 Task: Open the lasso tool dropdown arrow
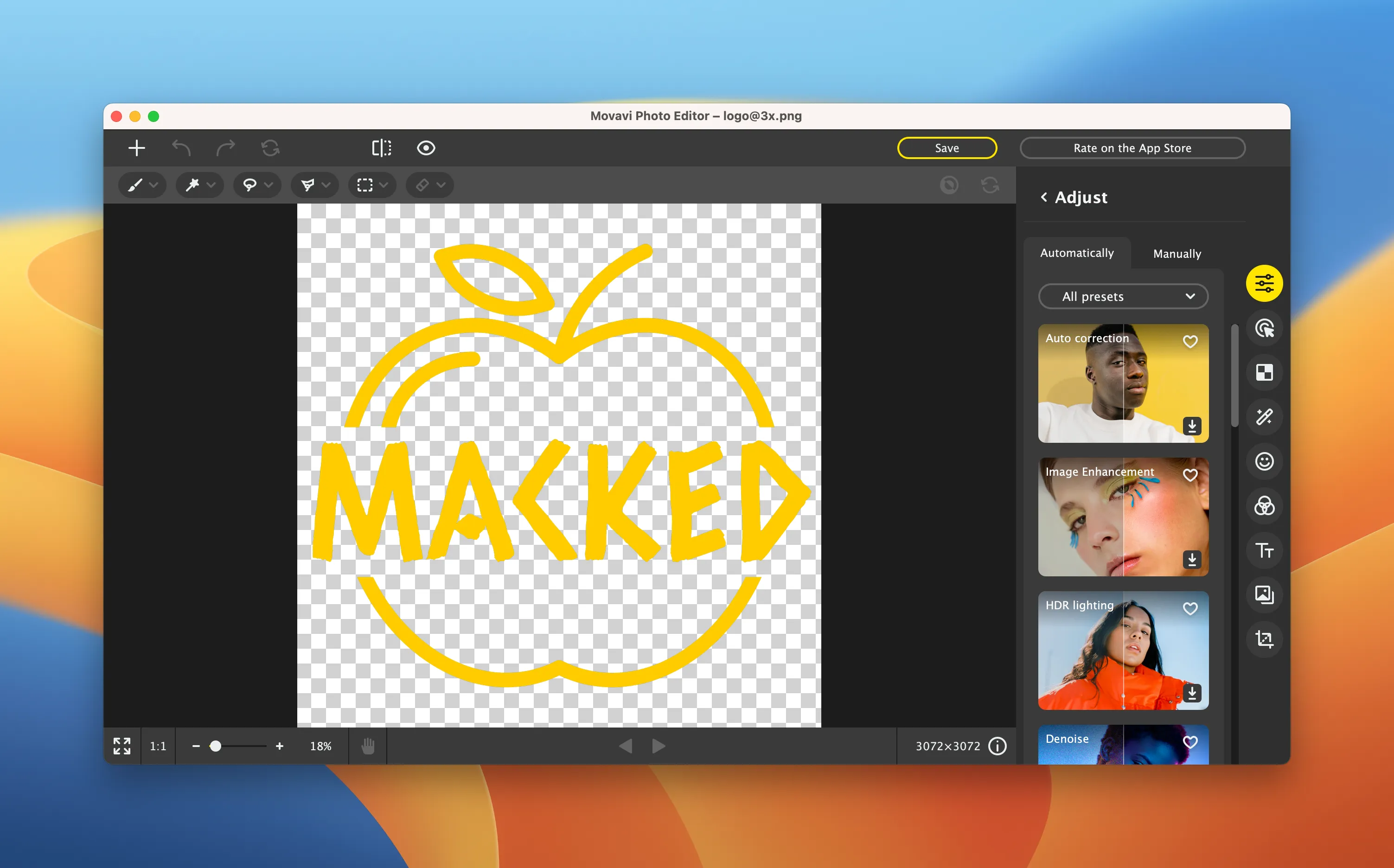268,185
